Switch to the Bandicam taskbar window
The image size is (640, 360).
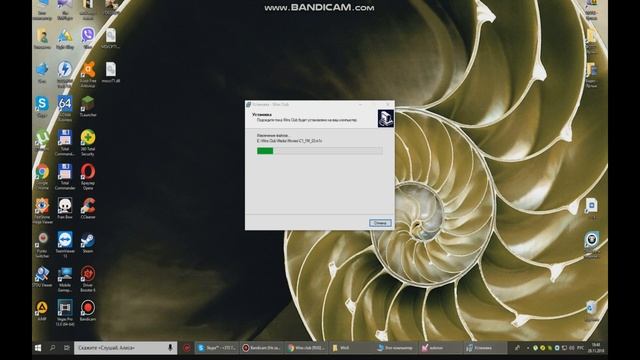tap(262, 348)
